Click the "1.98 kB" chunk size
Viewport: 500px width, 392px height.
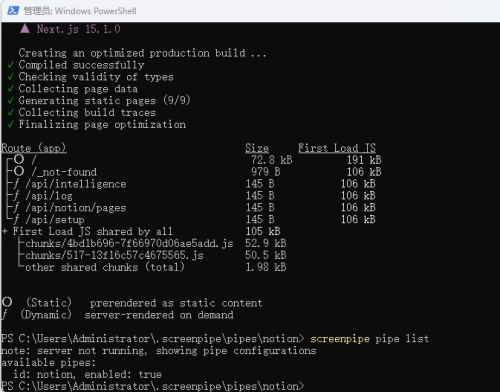pyautogui.click(x=266, y=268)
